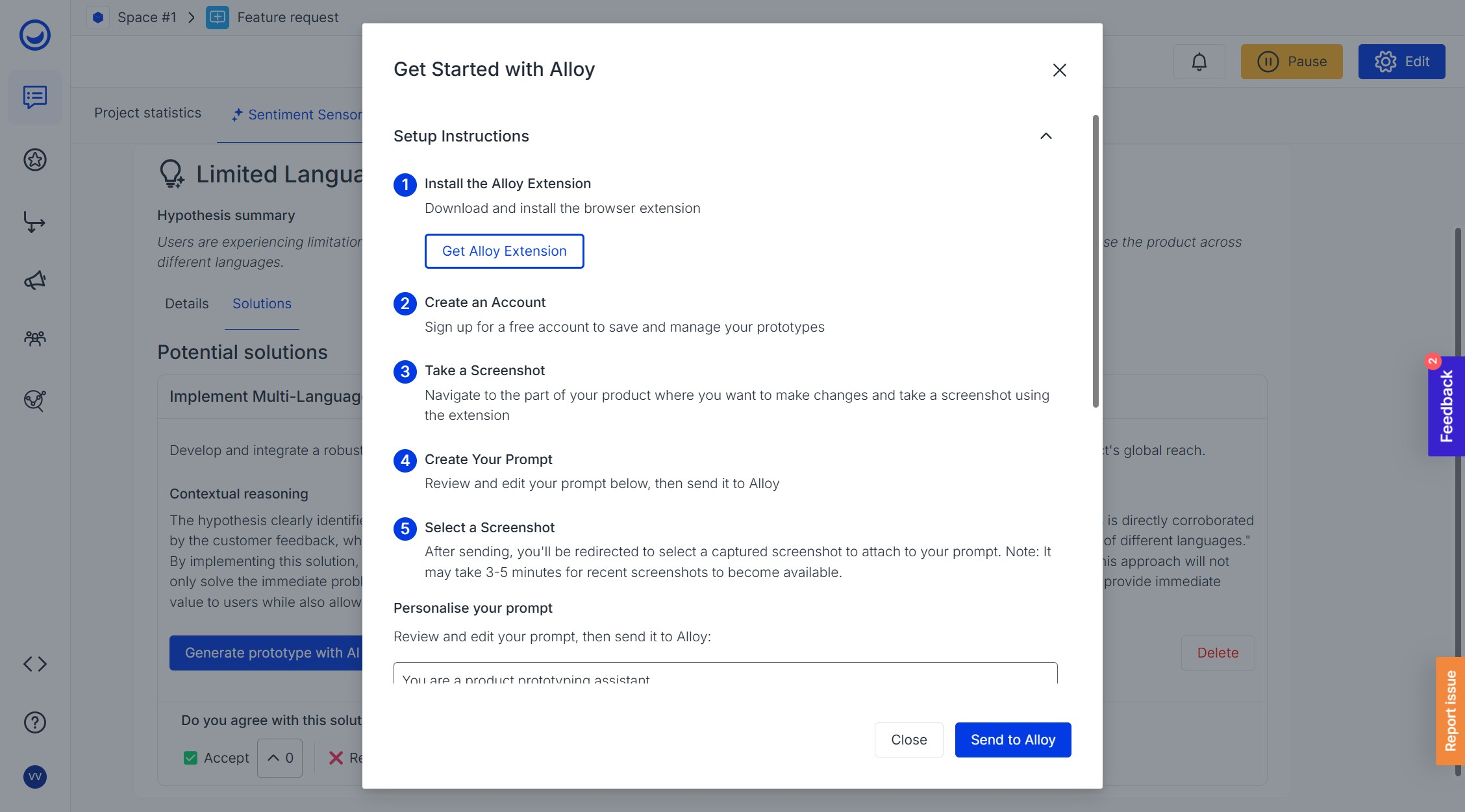Open the team members sidebar icon
The height and width of the screenshot is (812, 1465).
tap(35, 338)
